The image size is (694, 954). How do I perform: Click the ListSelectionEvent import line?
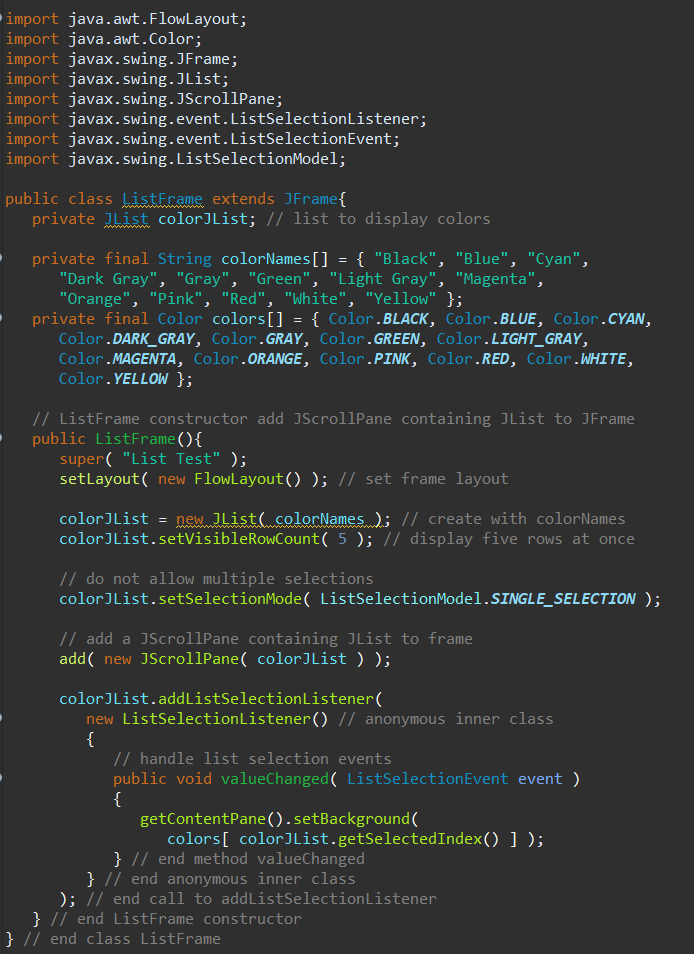(x=203, y=139)
